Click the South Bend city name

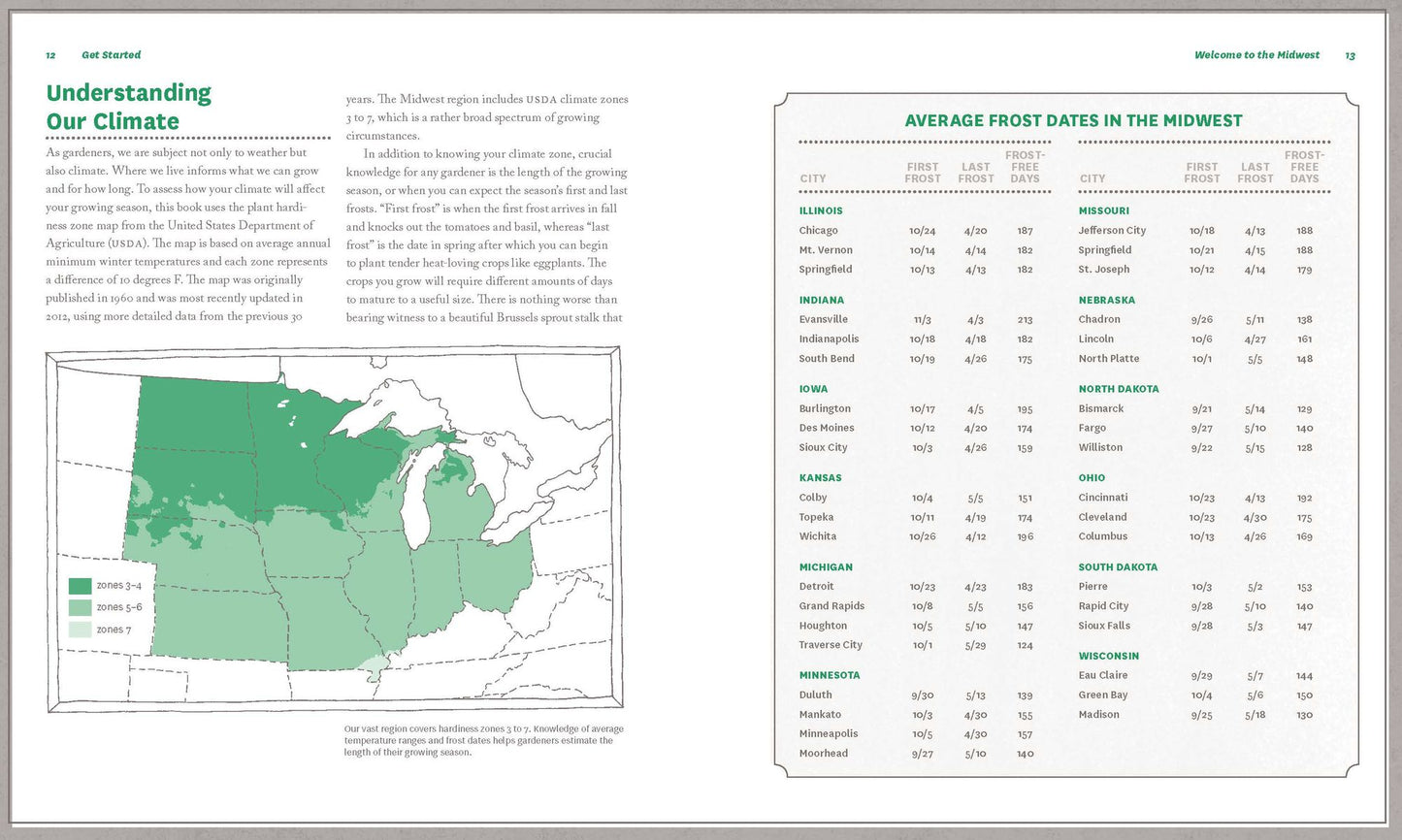click(827, 359)
